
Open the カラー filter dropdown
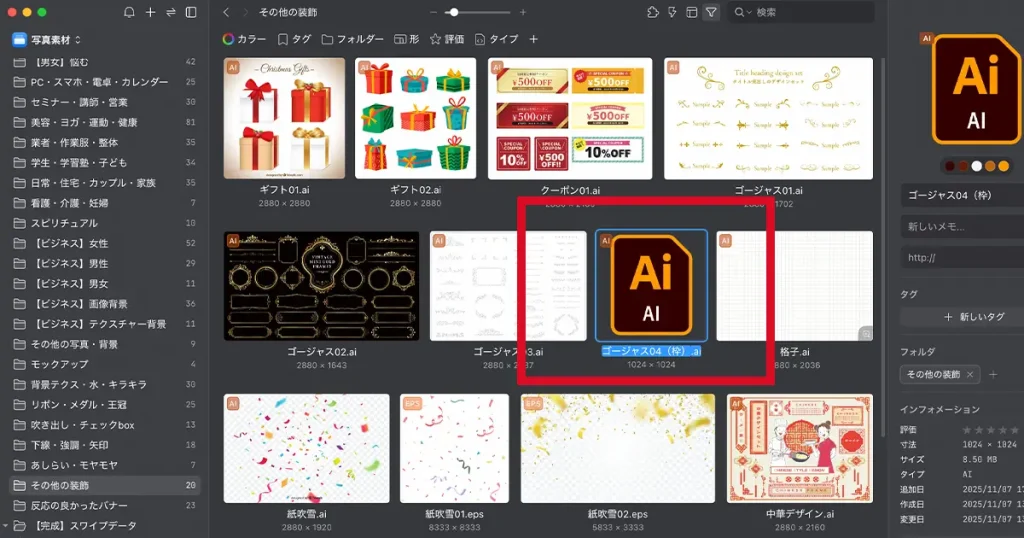pos(244,39)
